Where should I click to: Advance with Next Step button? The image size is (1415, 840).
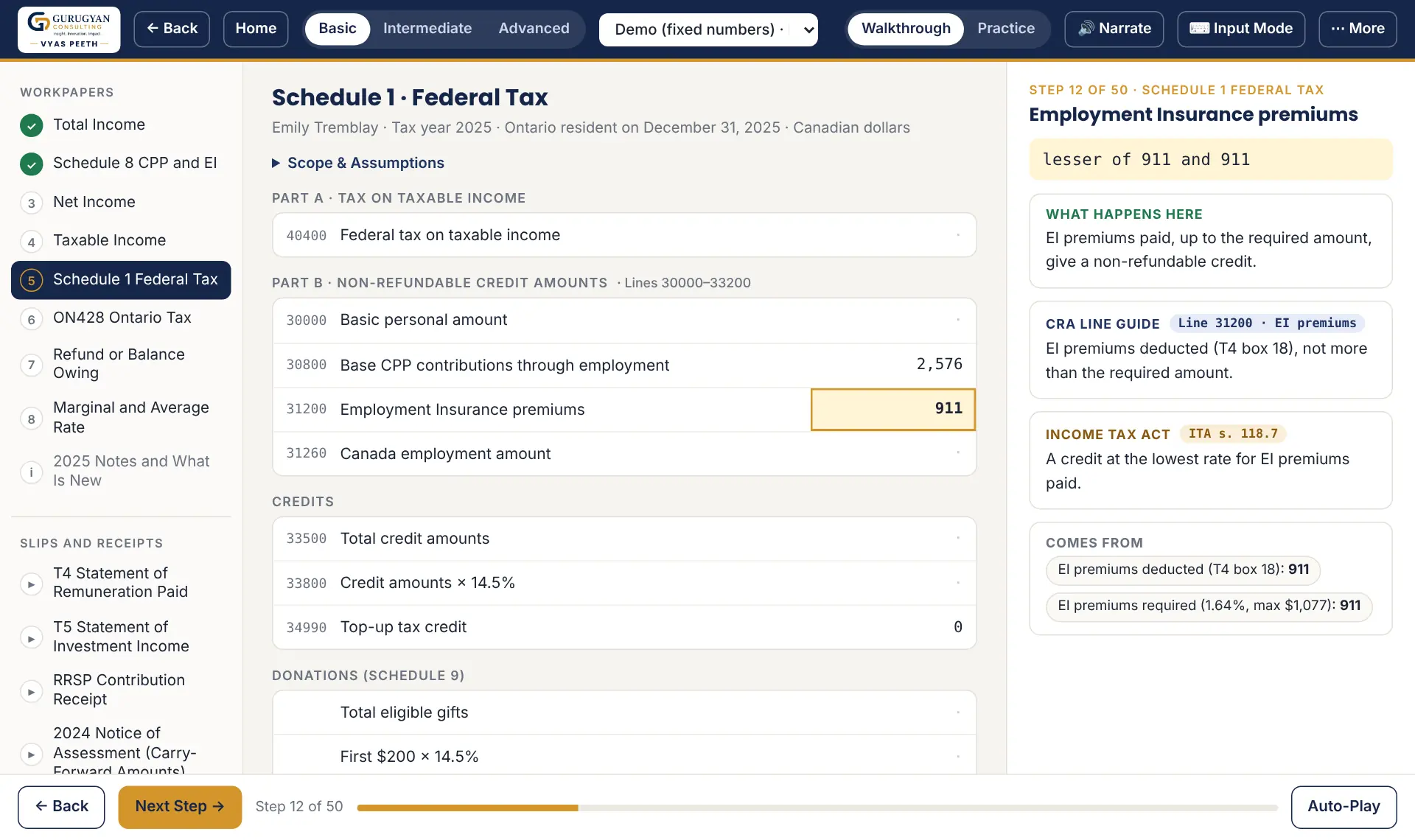180,807
